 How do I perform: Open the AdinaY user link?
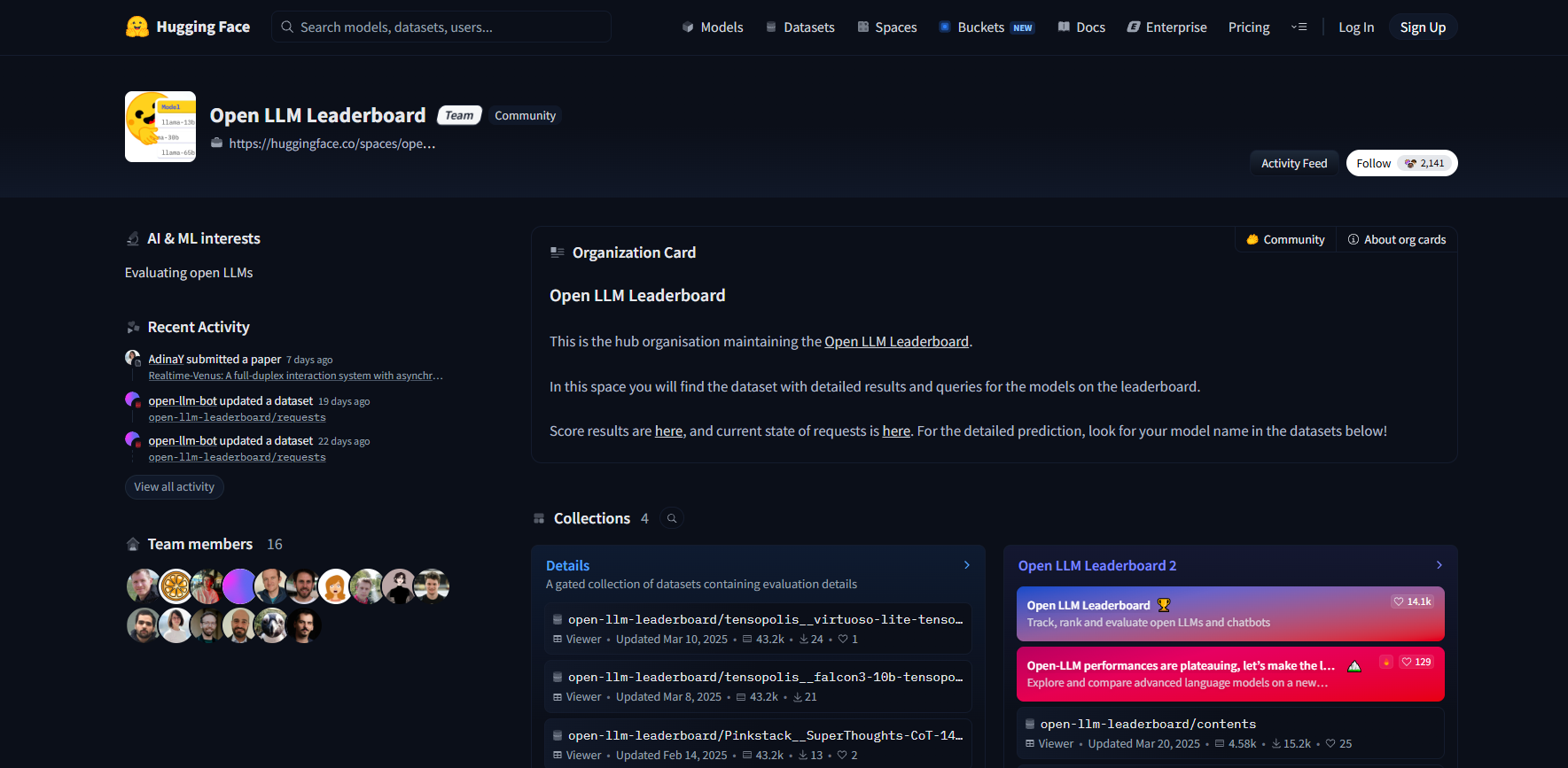[166, 359]
